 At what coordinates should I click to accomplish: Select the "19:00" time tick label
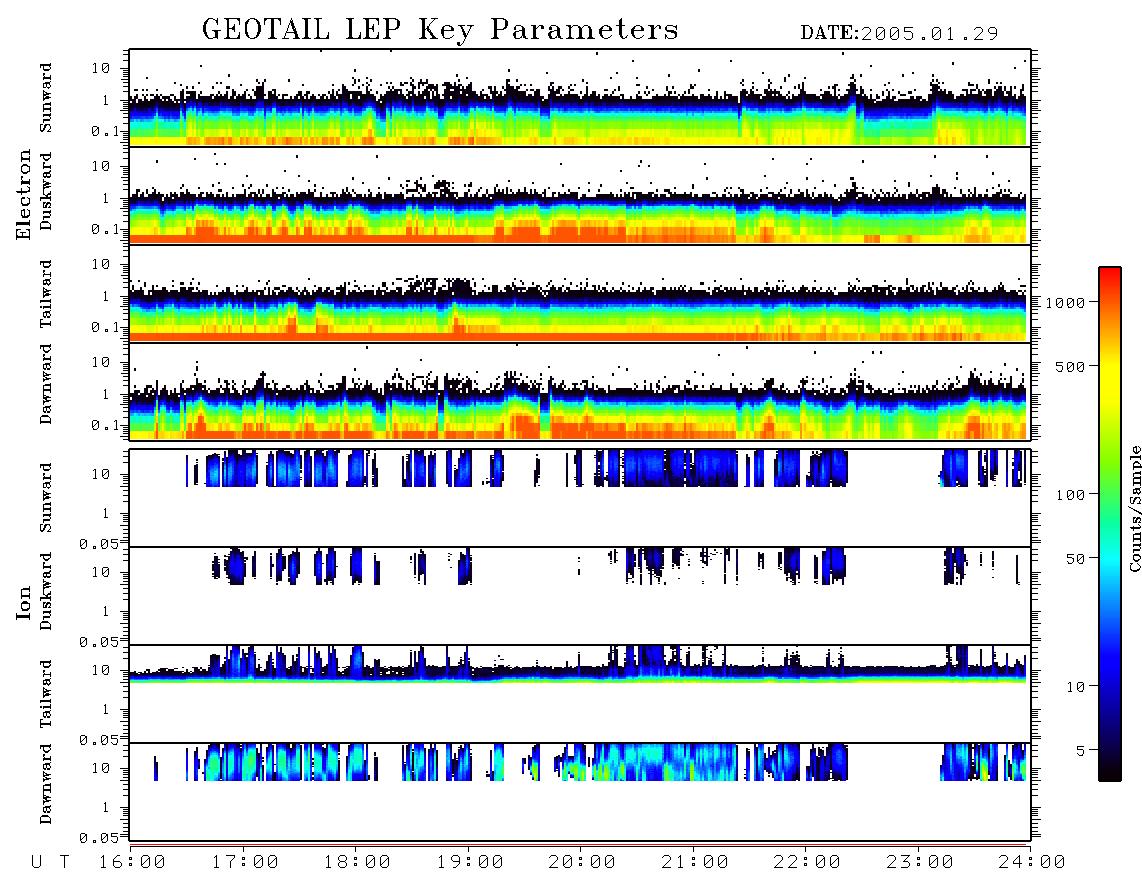coord(470,862)
